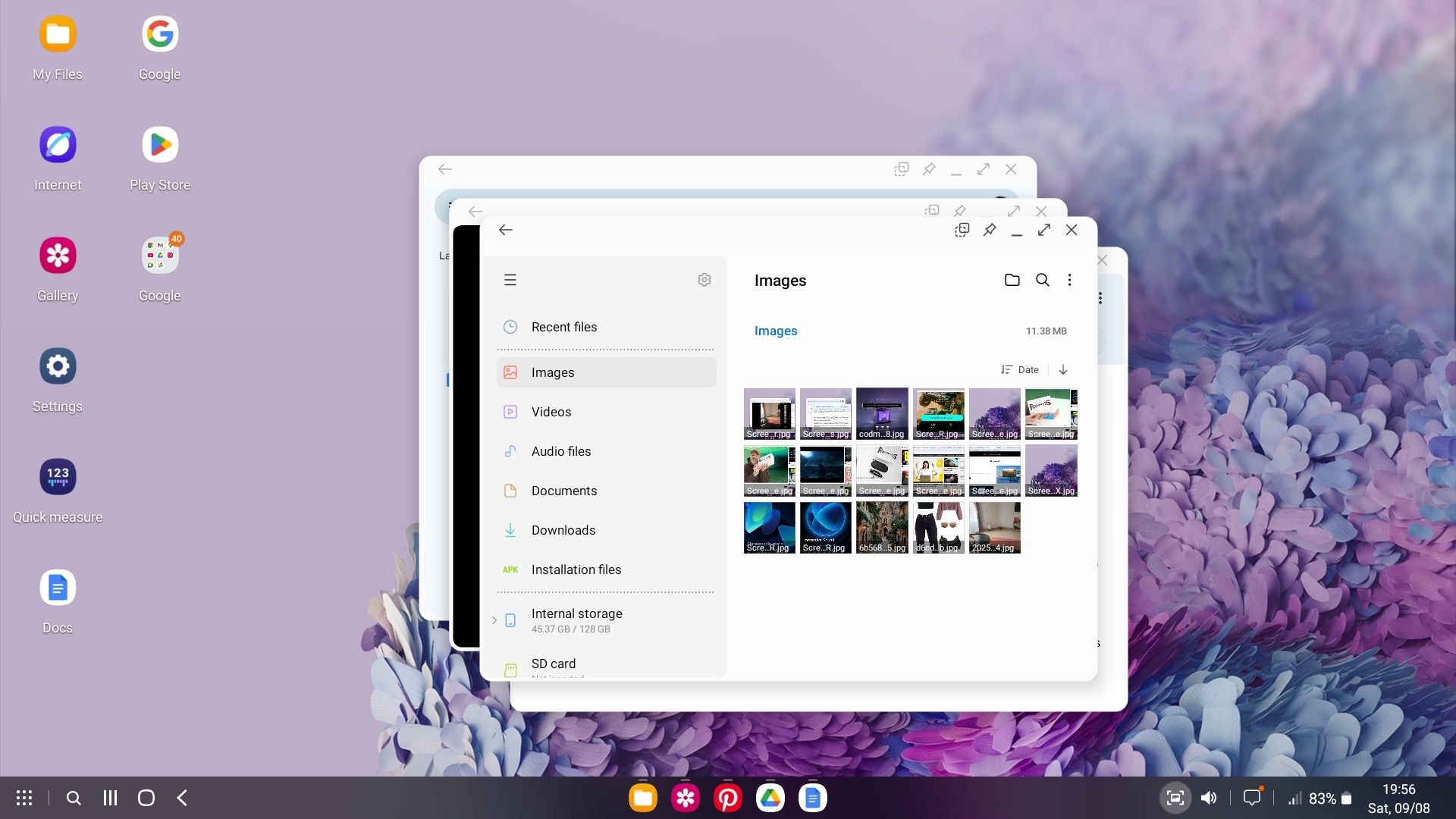The image size is (1456, 819).
Task: Open the apps grid in taskbar
Action: click(x=24, y=798)
